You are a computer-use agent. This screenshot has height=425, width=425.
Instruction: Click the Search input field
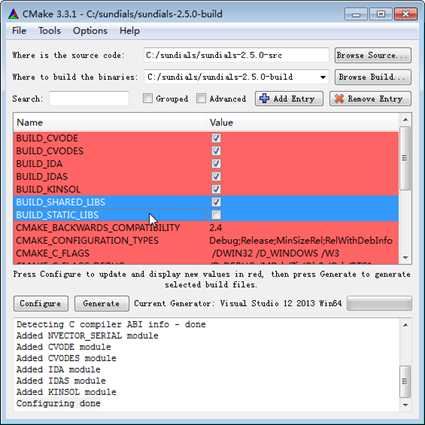pos(89,99)
